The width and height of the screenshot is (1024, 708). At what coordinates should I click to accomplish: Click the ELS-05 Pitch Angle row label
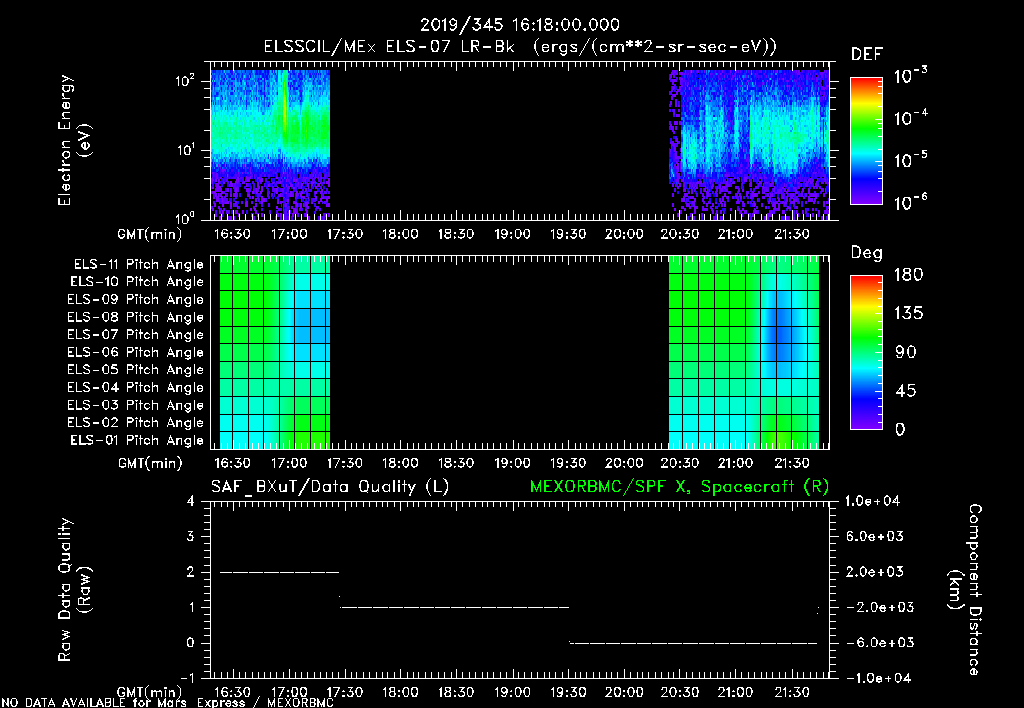[x=136, y=370]
